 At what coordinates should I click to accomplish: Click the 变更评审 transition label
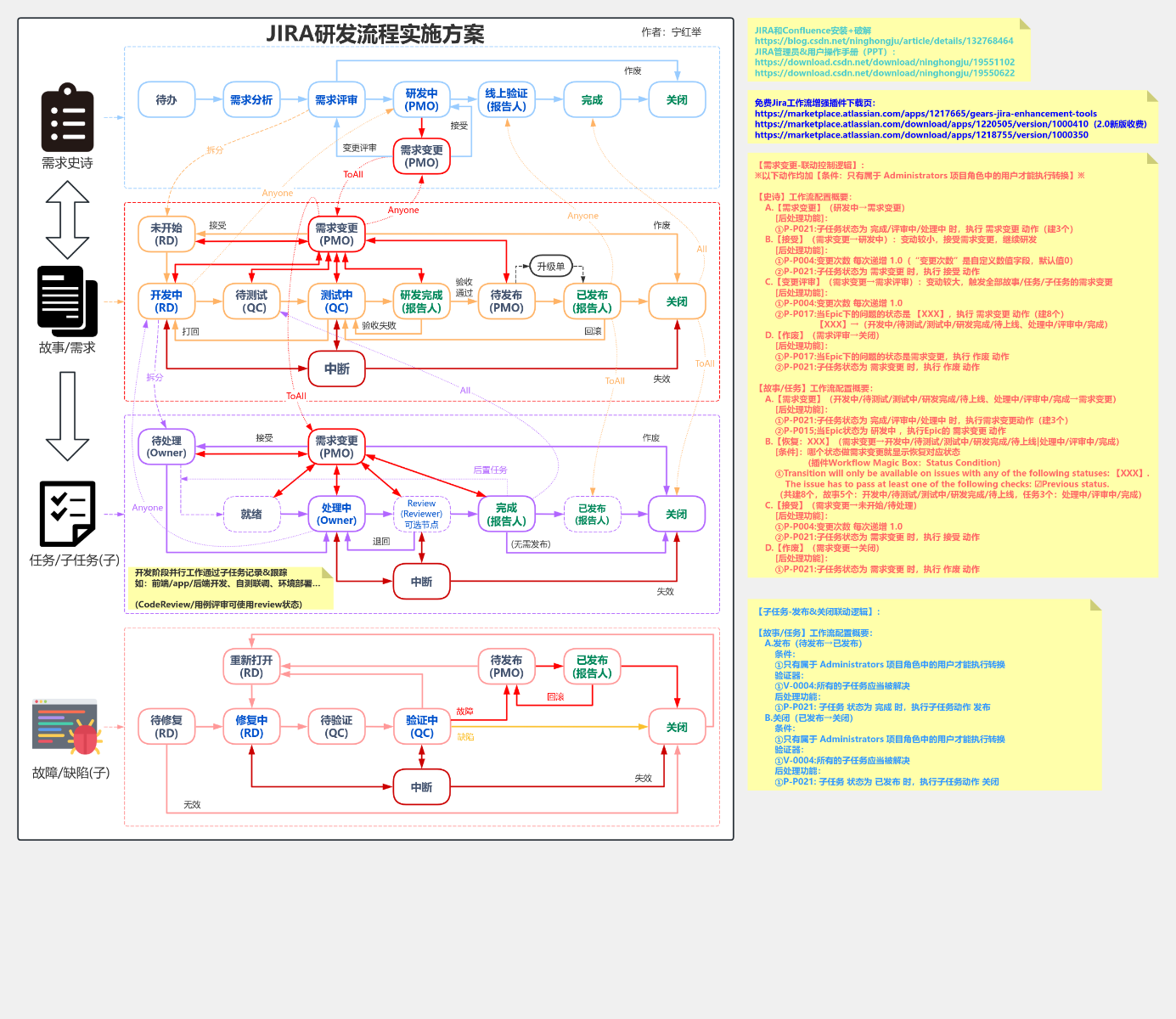click(x=360, y=148)
